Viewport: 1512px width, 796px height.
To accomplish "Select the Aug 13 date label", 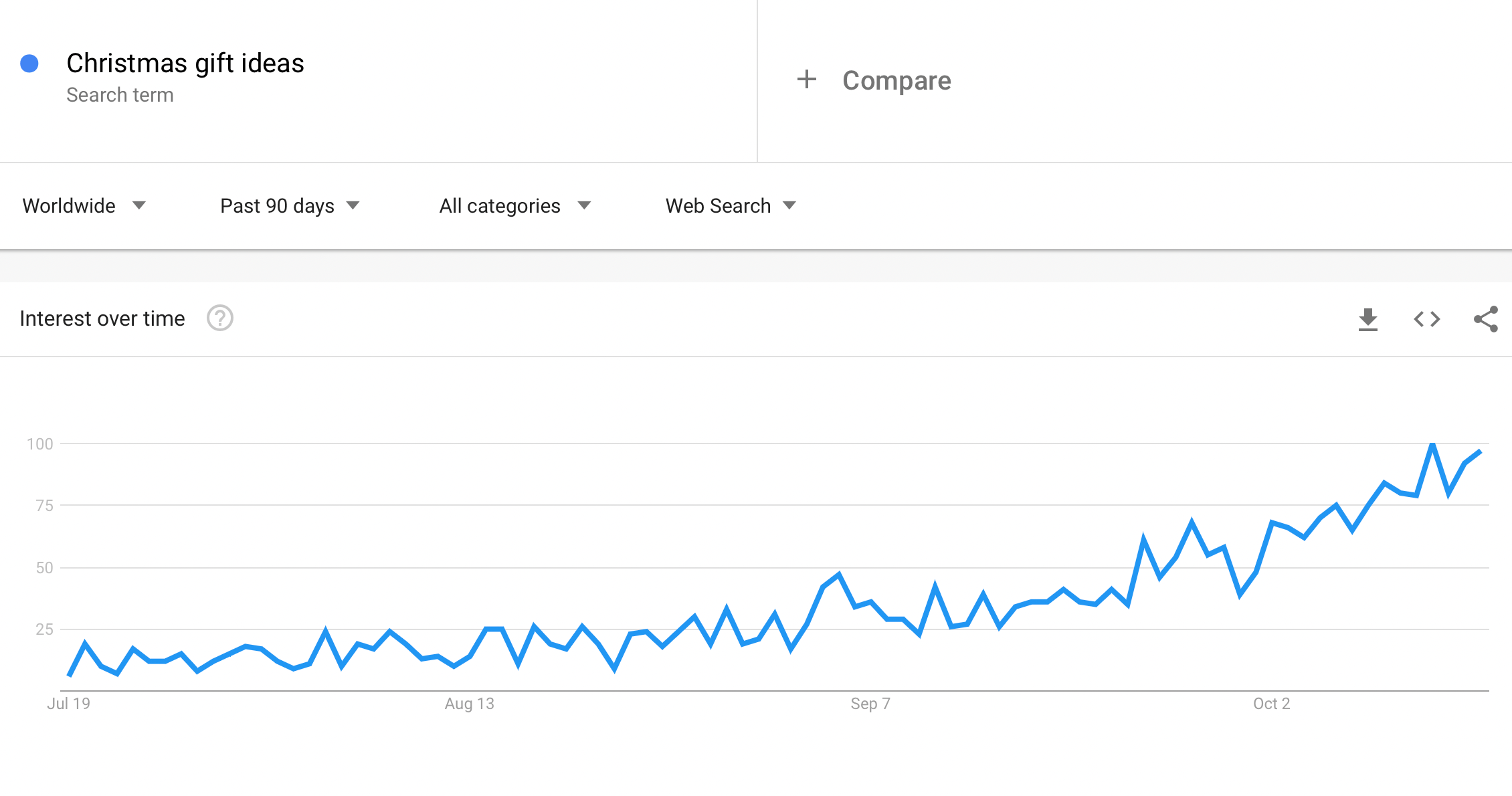I will 470,704.
